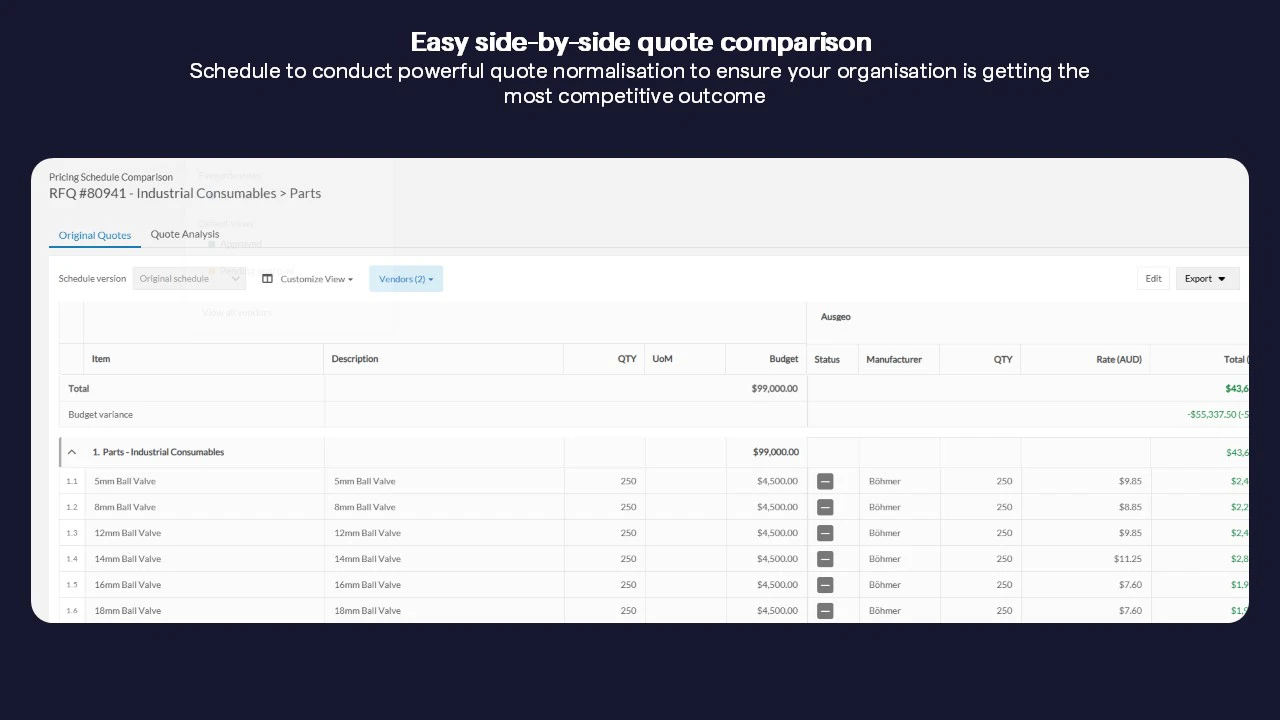Image resolution: width=1280 pixels, height=720 pixels.
Task: Open the Vendors (2) dropdown
Action: 406,279
